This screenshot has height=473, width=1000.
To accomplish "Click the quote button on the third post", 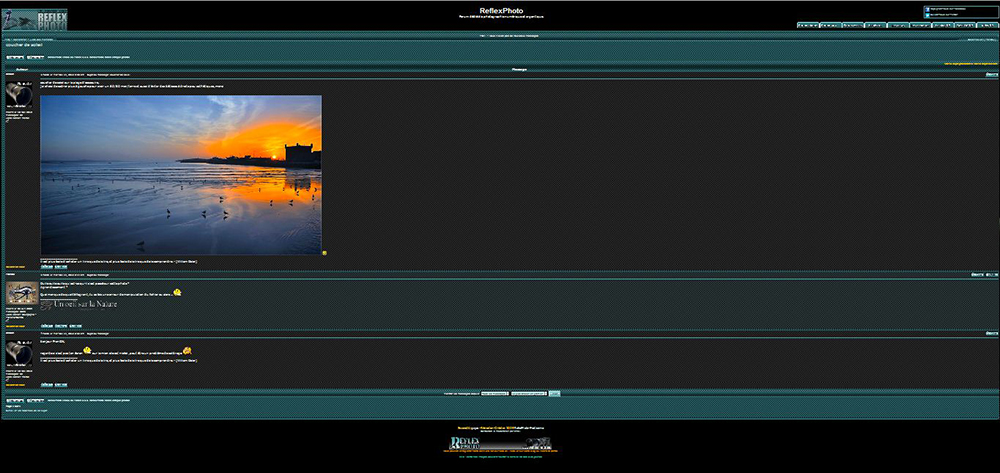I will pyautogui.click(x=992, y=333).
